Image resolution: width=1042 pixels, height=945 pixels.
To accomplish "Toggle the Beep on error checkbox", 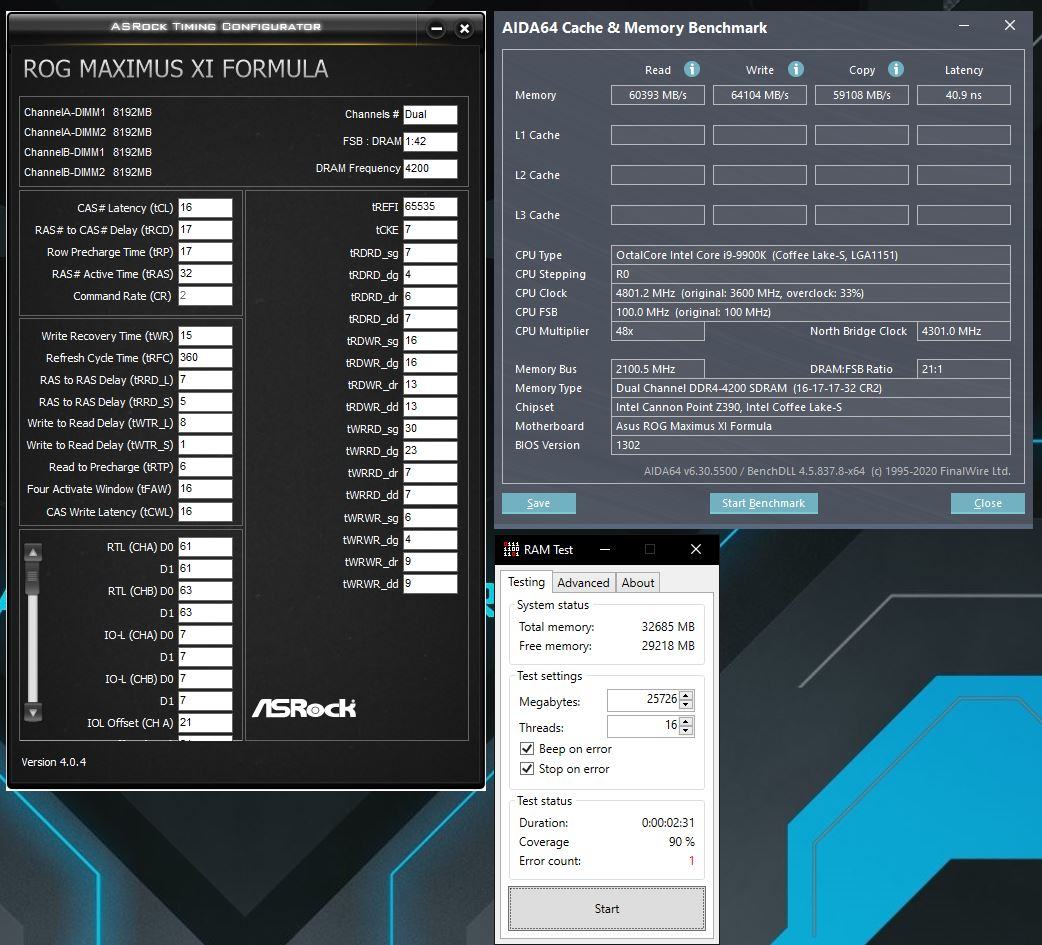I will (x=527, y=748).
